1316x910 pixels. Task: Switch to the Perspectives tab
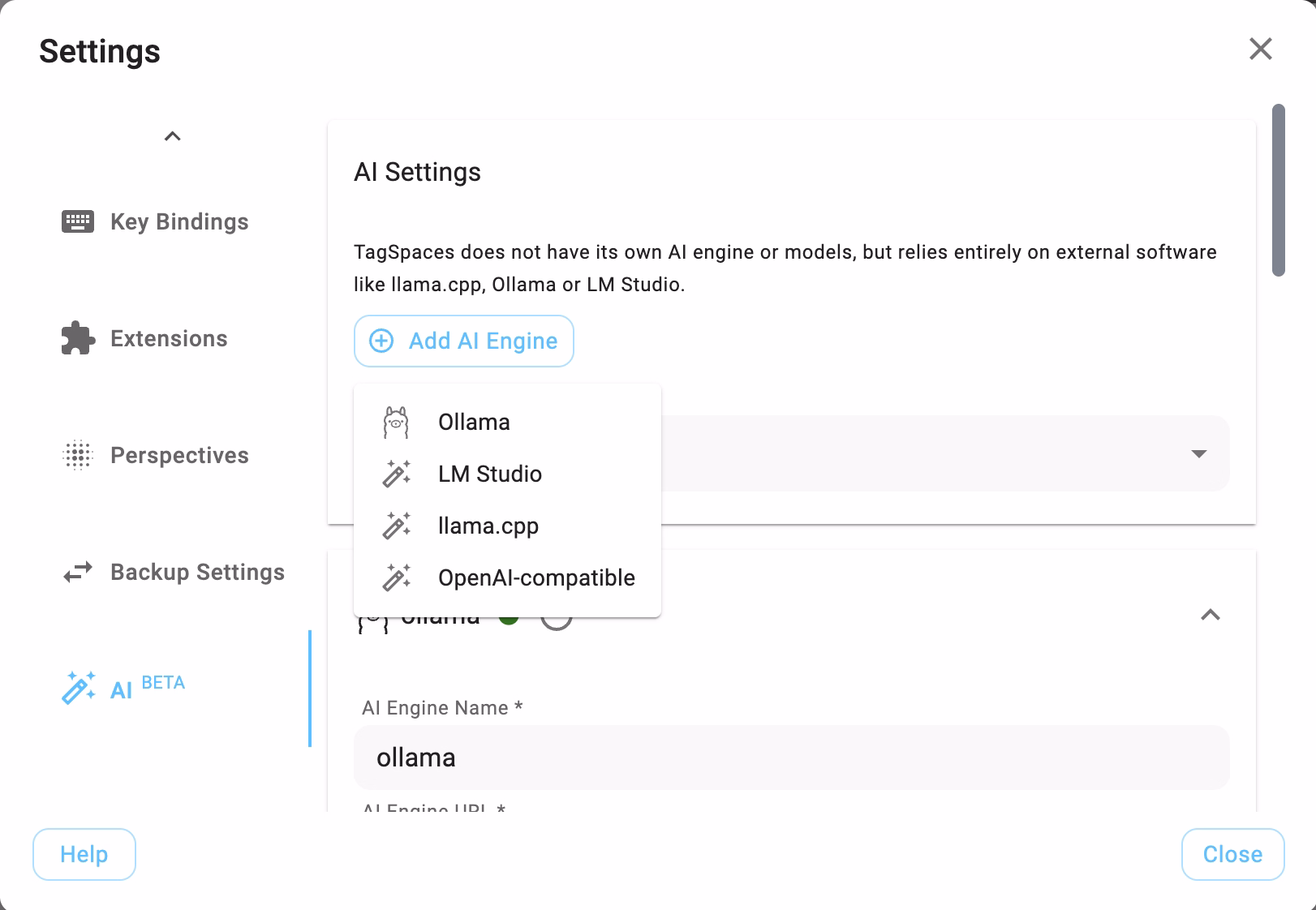click(x=172, y=455)
